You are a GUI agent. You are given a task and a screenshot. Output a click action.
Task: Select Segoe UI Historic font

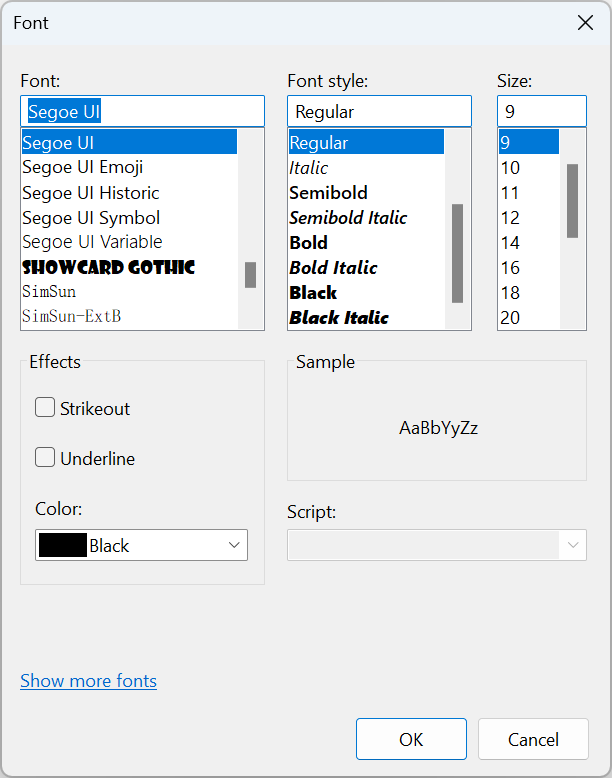129,193
